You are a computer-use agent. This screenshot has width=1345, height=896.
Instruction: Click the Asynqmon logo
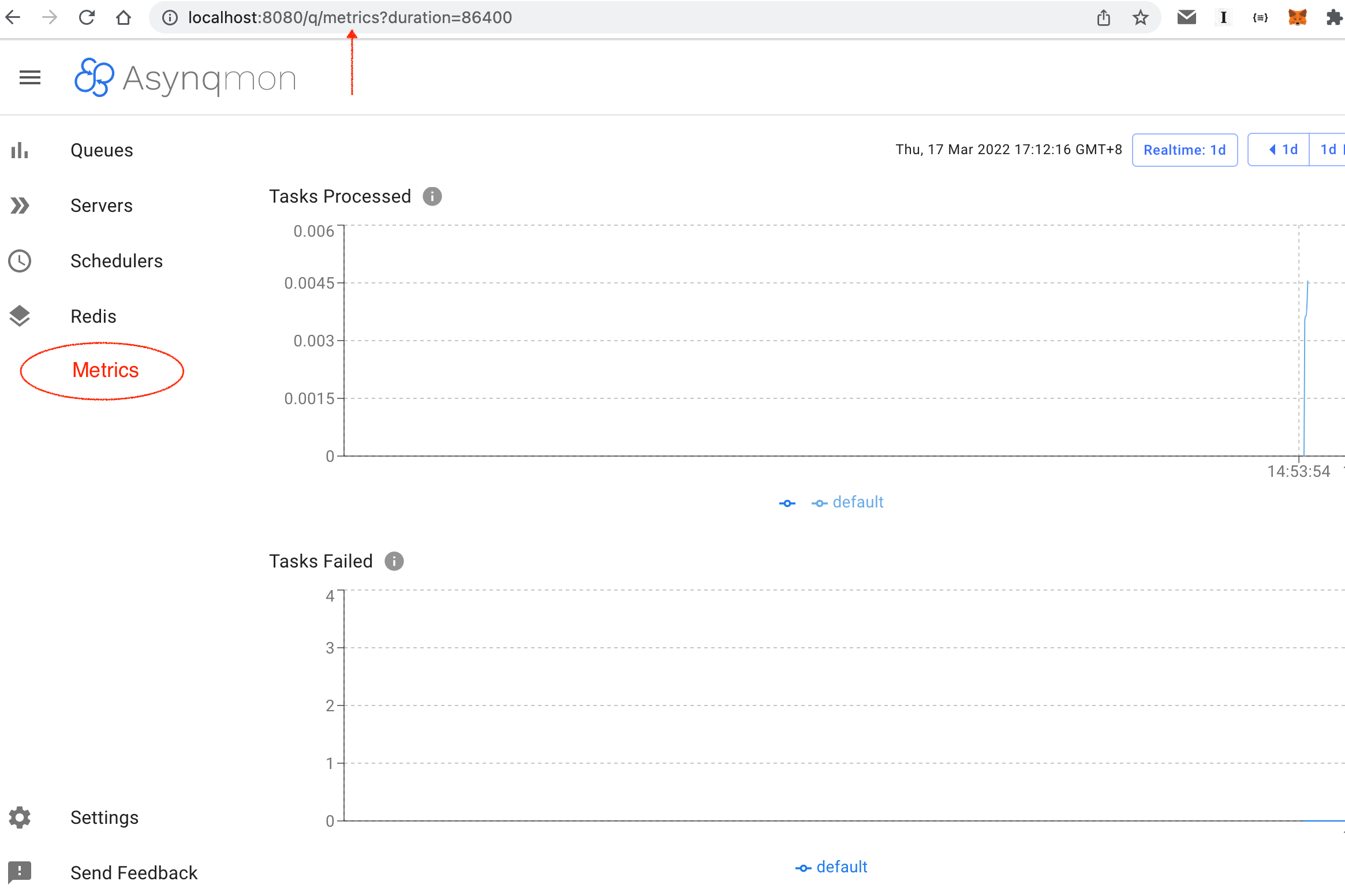[x=185, y=77]
